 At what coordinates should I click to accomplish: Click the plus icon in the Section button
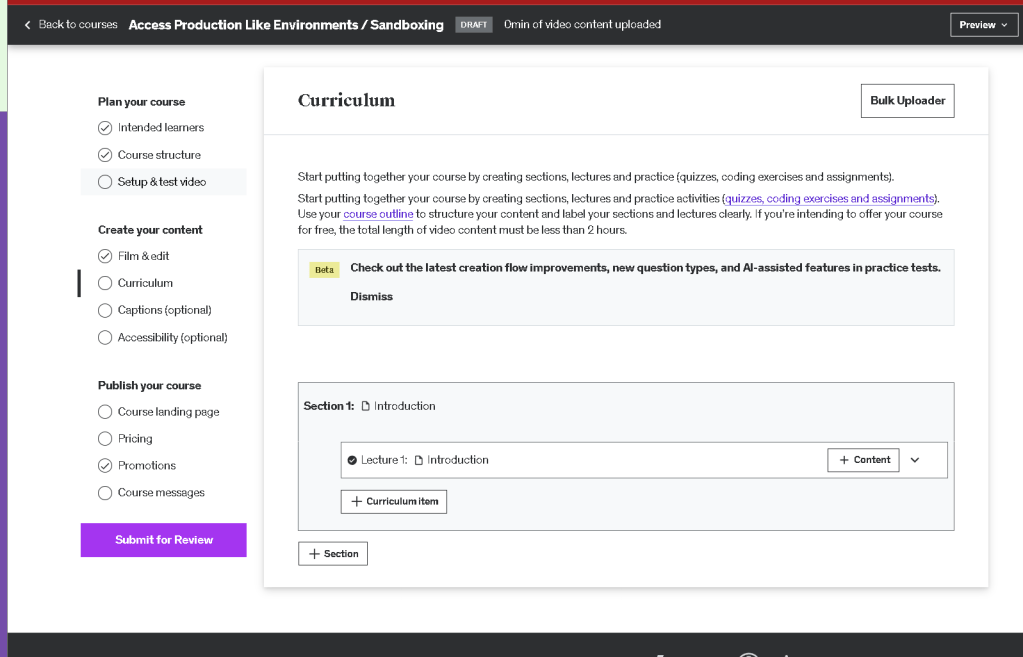pos(314,554)
